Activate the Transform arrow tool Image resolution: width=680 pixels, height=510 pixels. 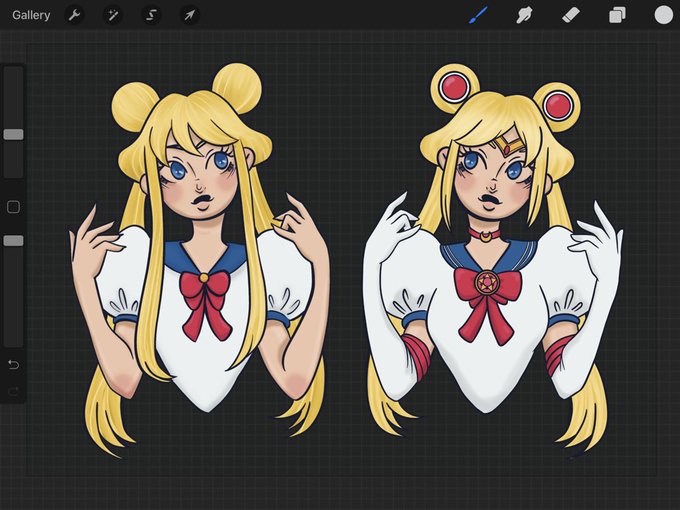(190, 16)
